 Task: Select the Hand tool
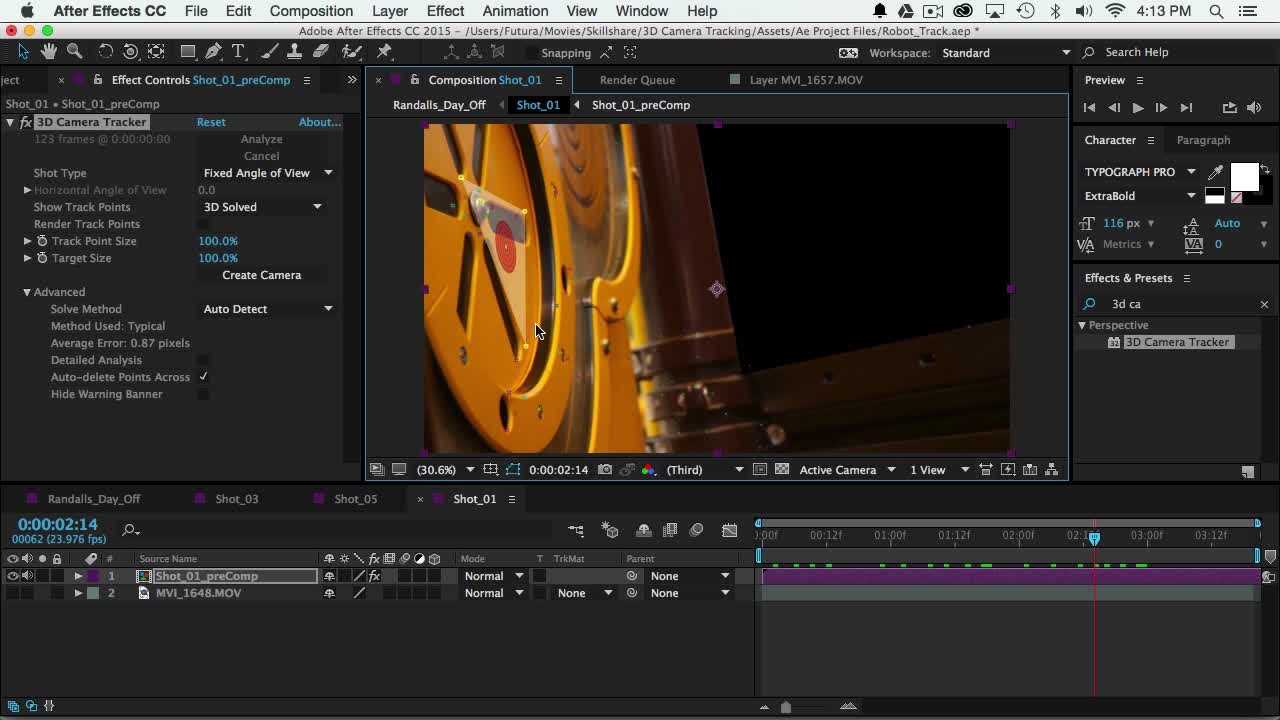pyautogui.click(x=48, y=52)
